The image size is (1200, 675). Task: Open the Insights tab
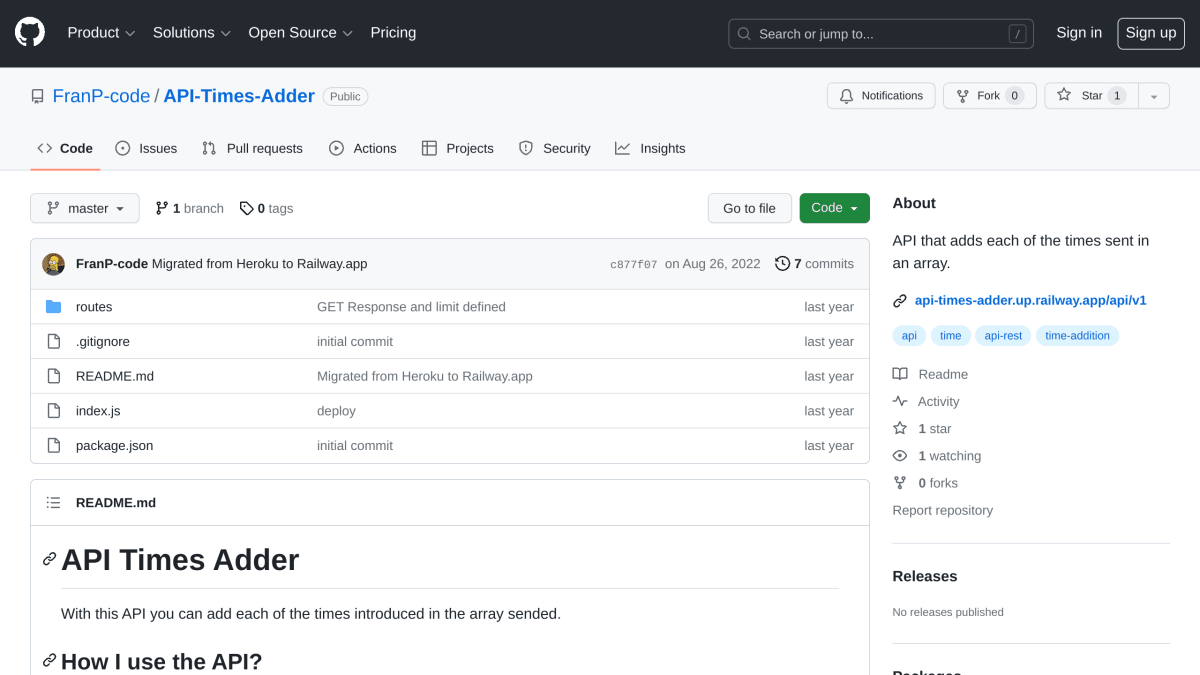point(650,148)
